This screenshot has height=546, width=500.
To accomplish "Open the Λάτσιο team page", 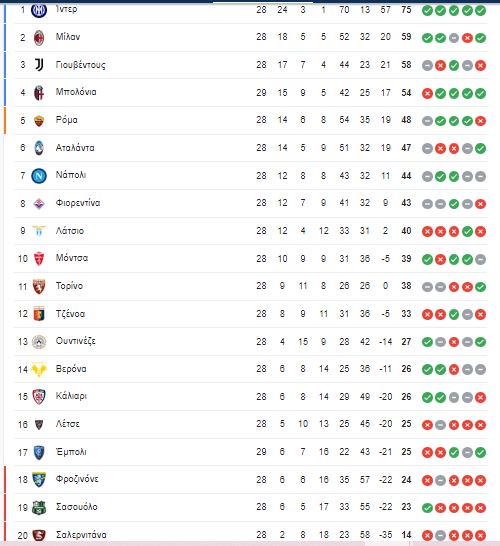I will pyautogui.click(x=70, y=231).
